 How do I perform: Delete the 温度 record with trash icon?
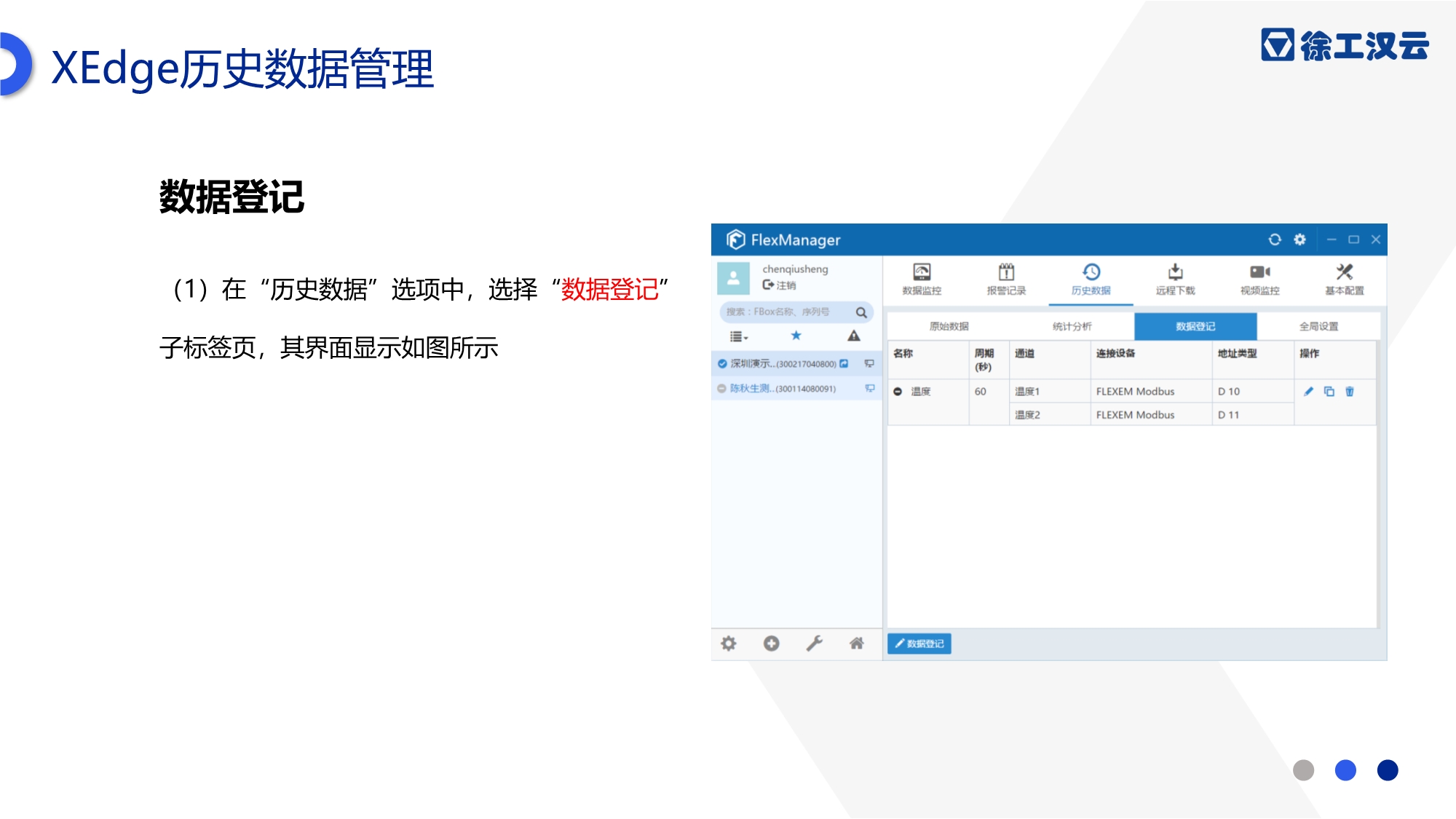[1350, 392]
